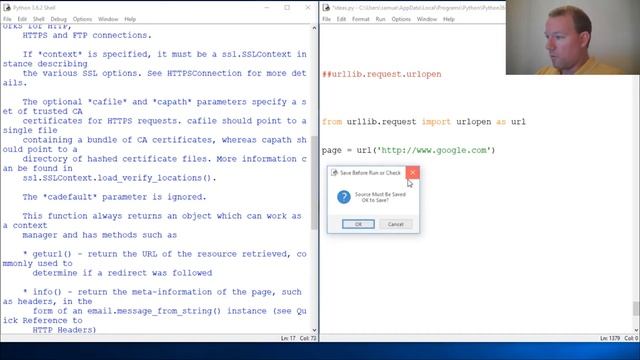Confirm saving with the OK button
The image size is (640, 360).
tap(358, 224)
